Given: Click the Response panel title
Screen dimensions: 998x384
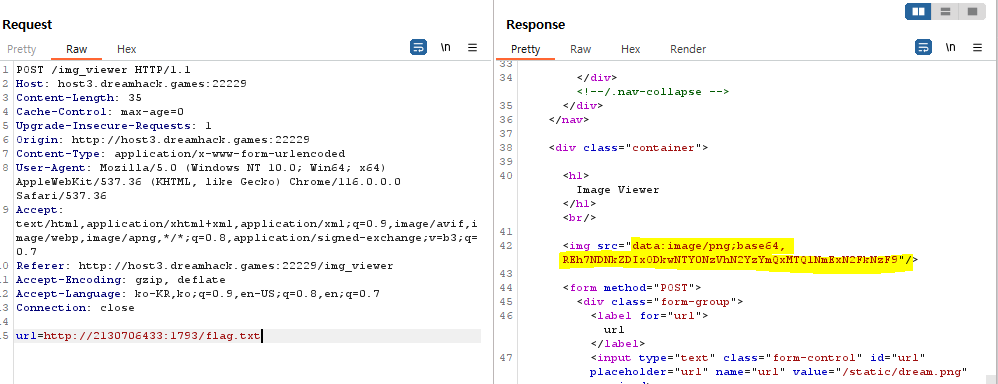Looking at the screenshot, I should coord(535,25).
